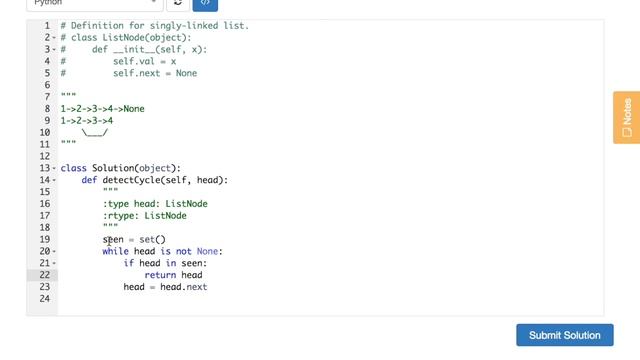
Task: Click the Submit Solution button
Action: (564, 335)
